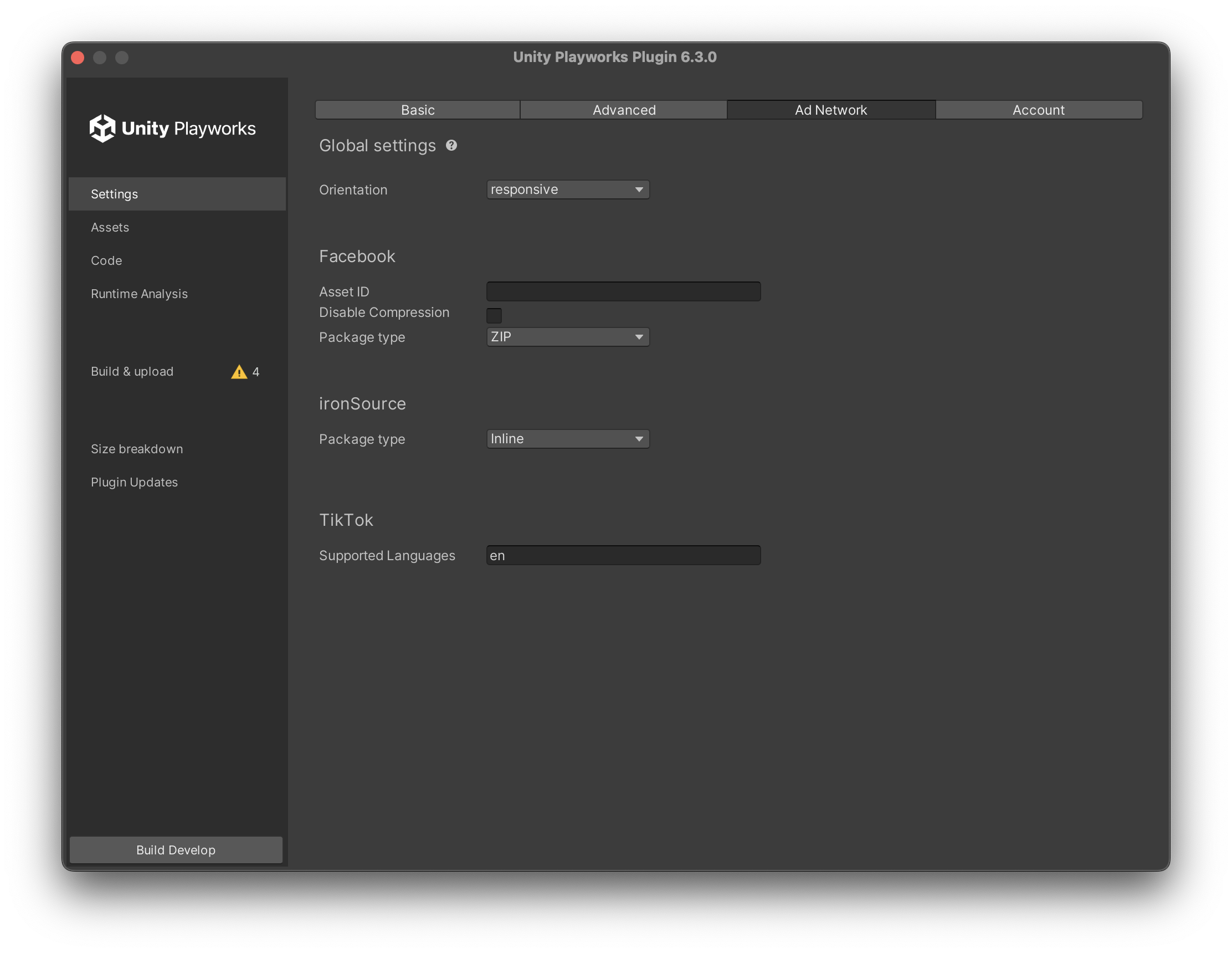Click the window title Unity Playworks Plugin 6.3.0
Image resolution: width=1232 pixels, height=953 pixels.
(x=615, y=57)
